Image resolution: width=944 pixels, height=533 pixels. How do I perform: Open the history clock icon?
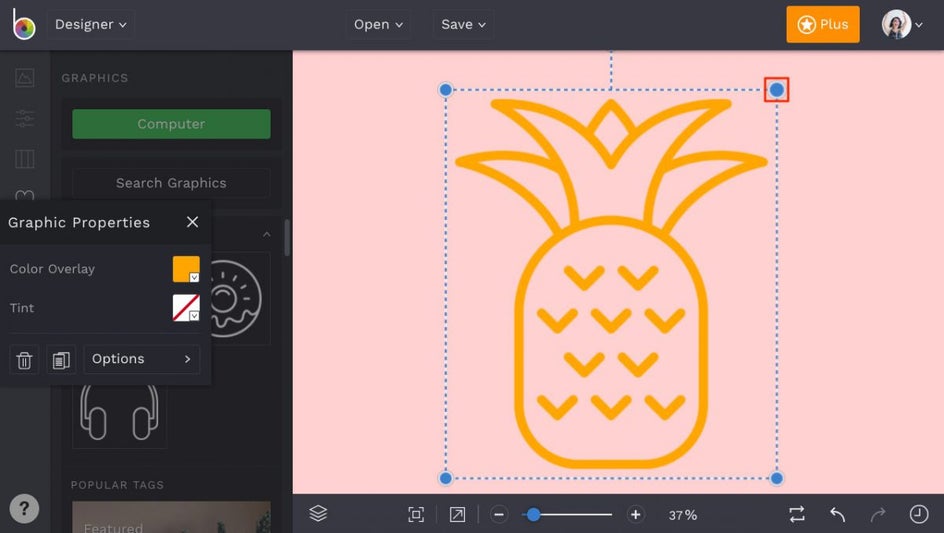[x=919, y=514]
